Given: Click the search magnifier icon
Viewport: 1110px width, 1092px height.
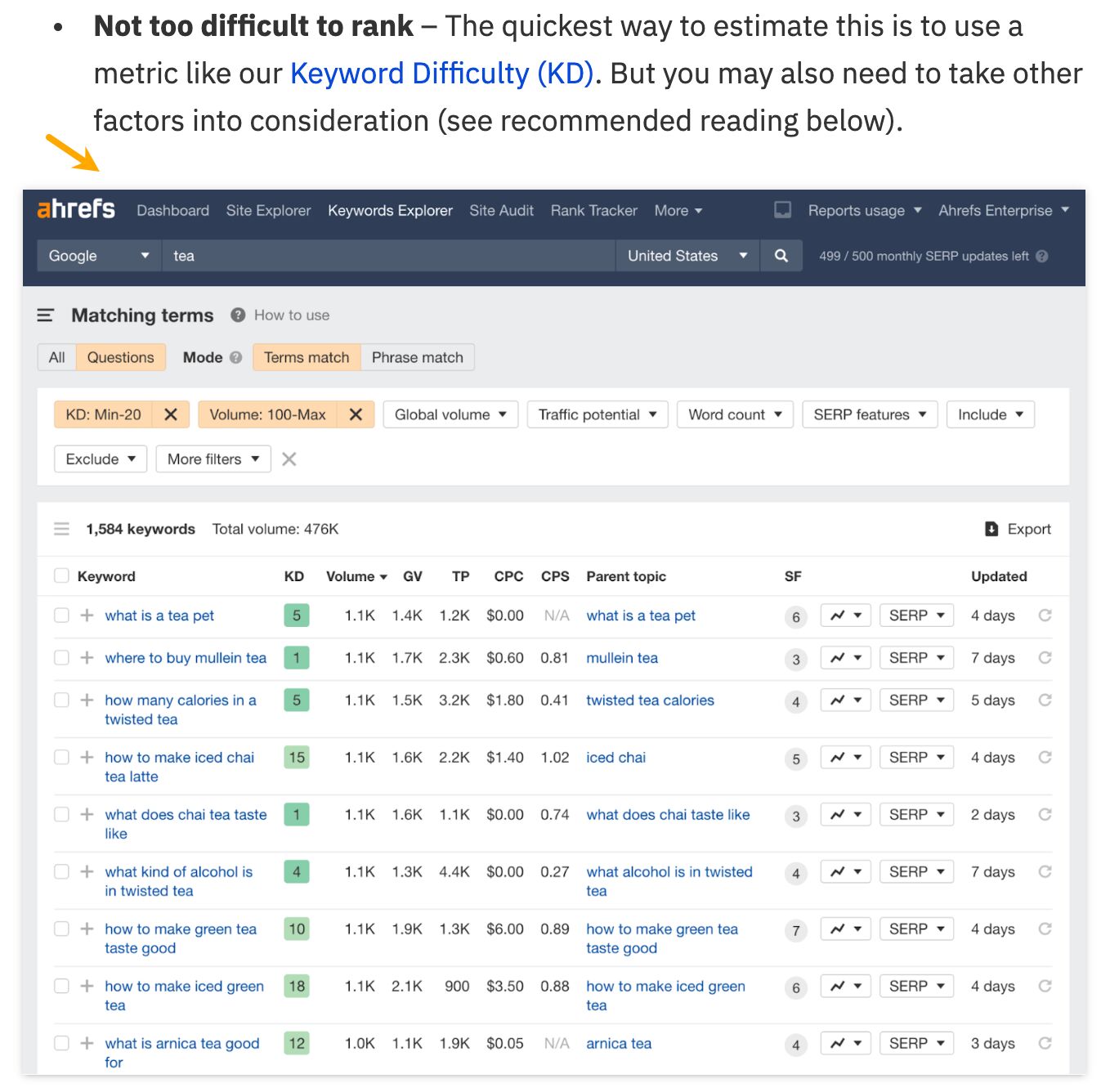Looking at the screenshot, I should pyautogui.click(x=781, y=255).
